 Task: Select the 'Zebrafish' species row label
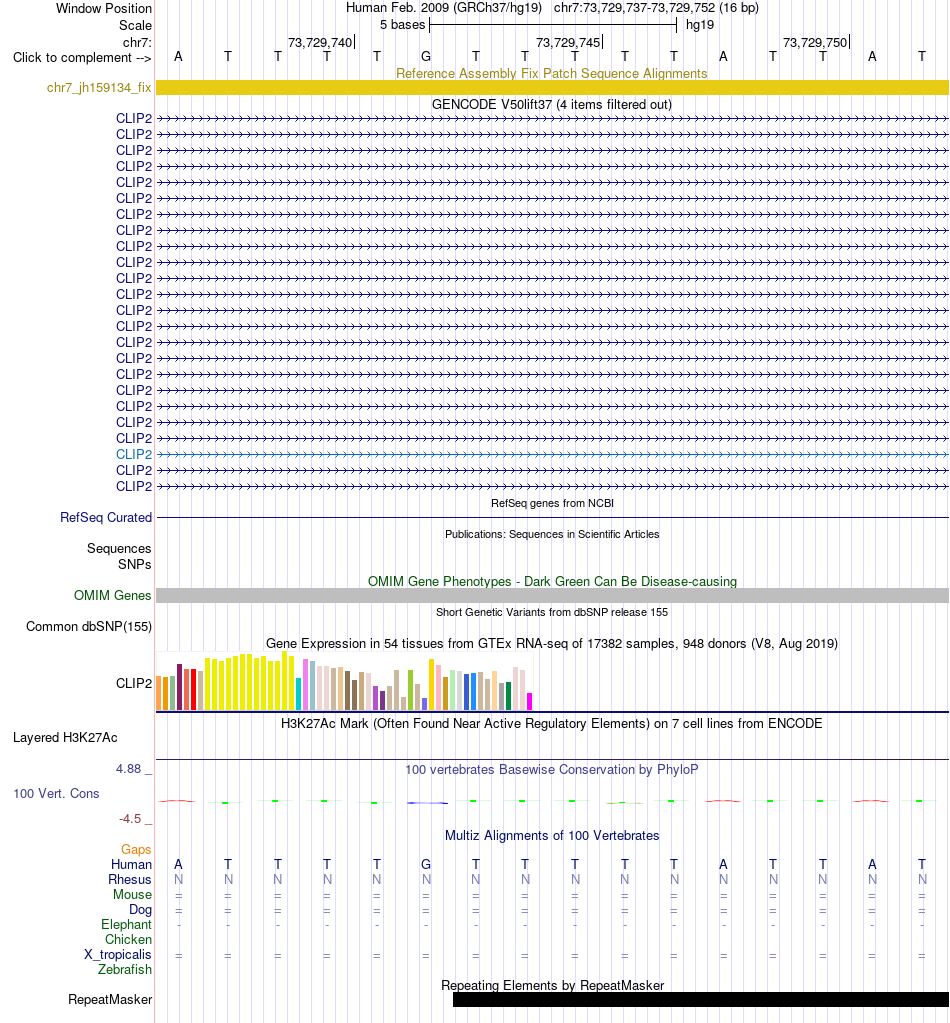(x=125, y=970)
